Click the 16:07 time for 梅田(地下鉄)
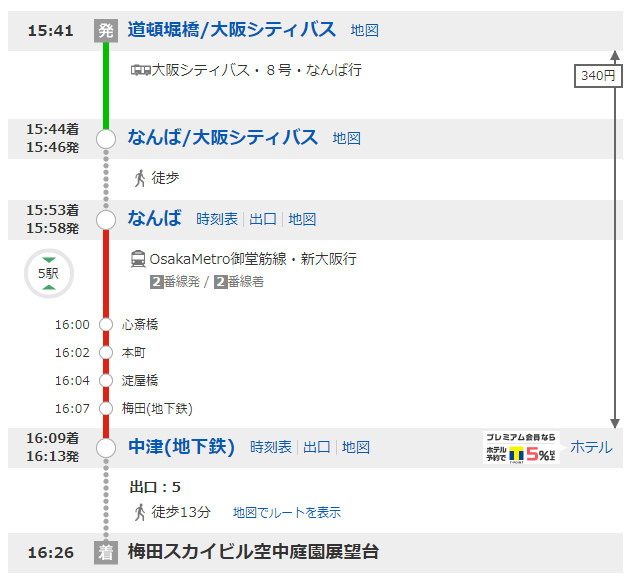The width and height of the screenshot is (633, 584). 72,408
